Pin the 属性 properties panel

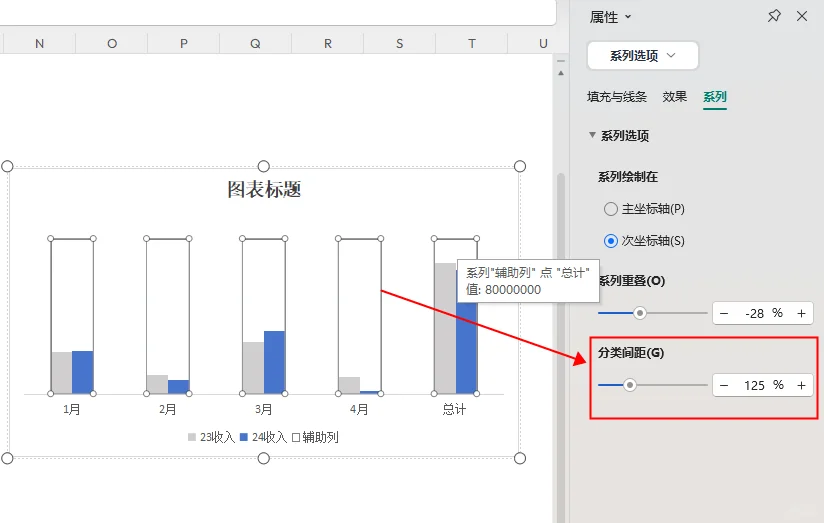[774, 16]
